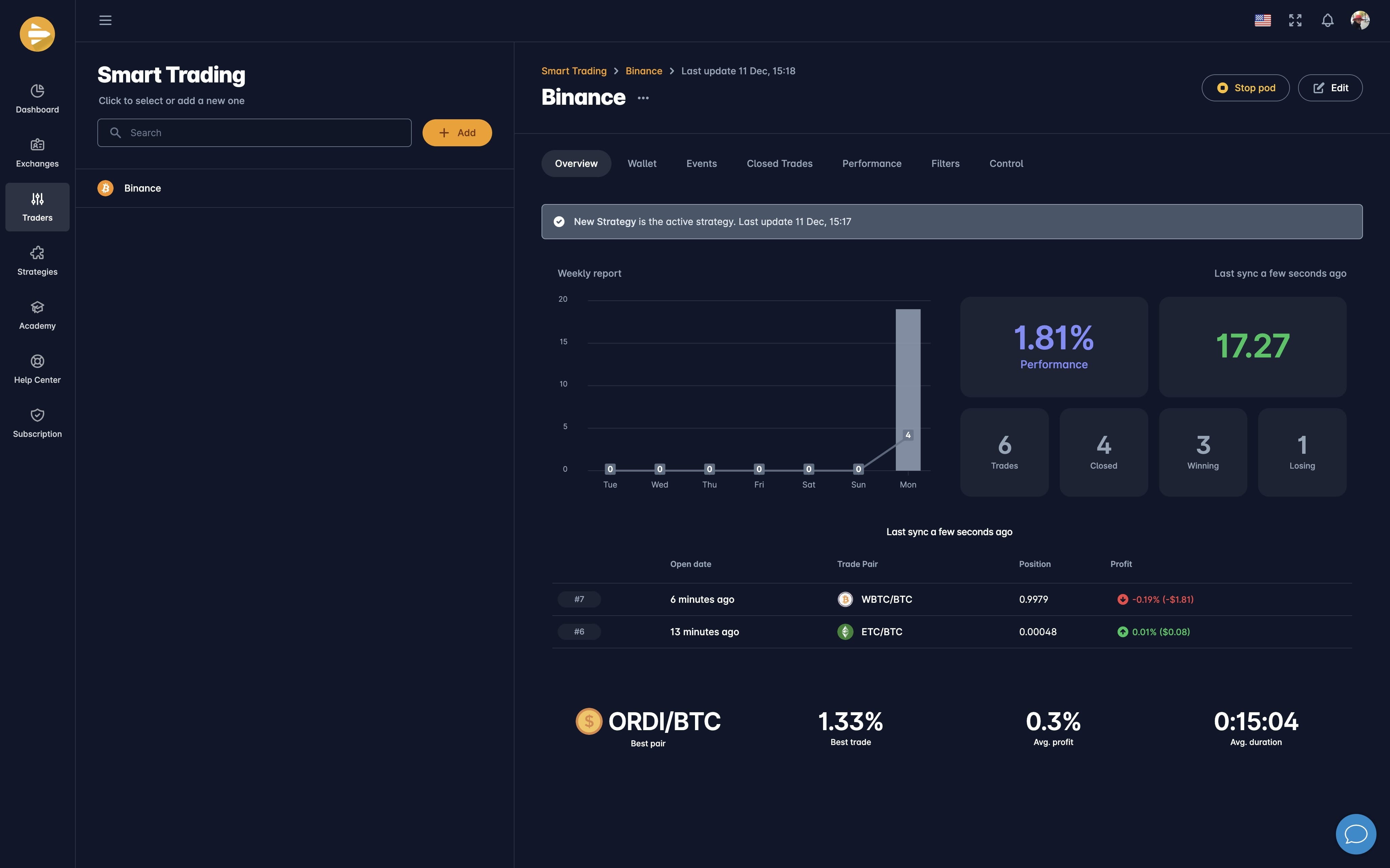Click the Stop pod button

click(x=1245, y=88)
